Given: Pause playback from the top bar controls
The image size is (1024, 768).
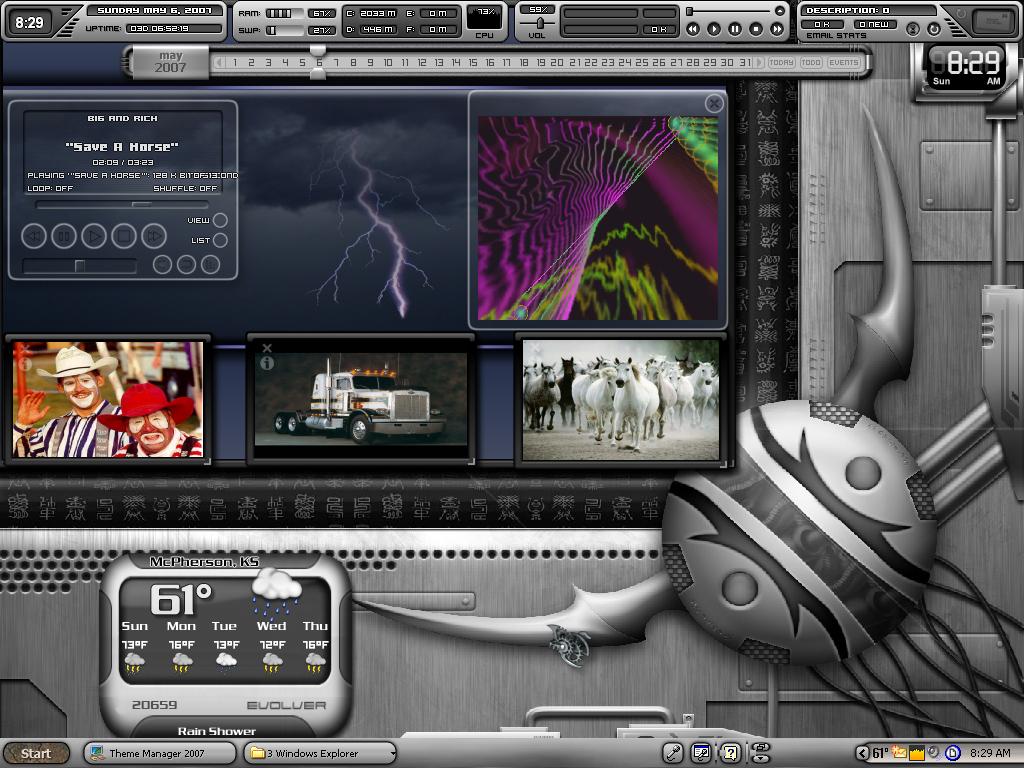Looking at the screenshot, I should pos(735,29).
